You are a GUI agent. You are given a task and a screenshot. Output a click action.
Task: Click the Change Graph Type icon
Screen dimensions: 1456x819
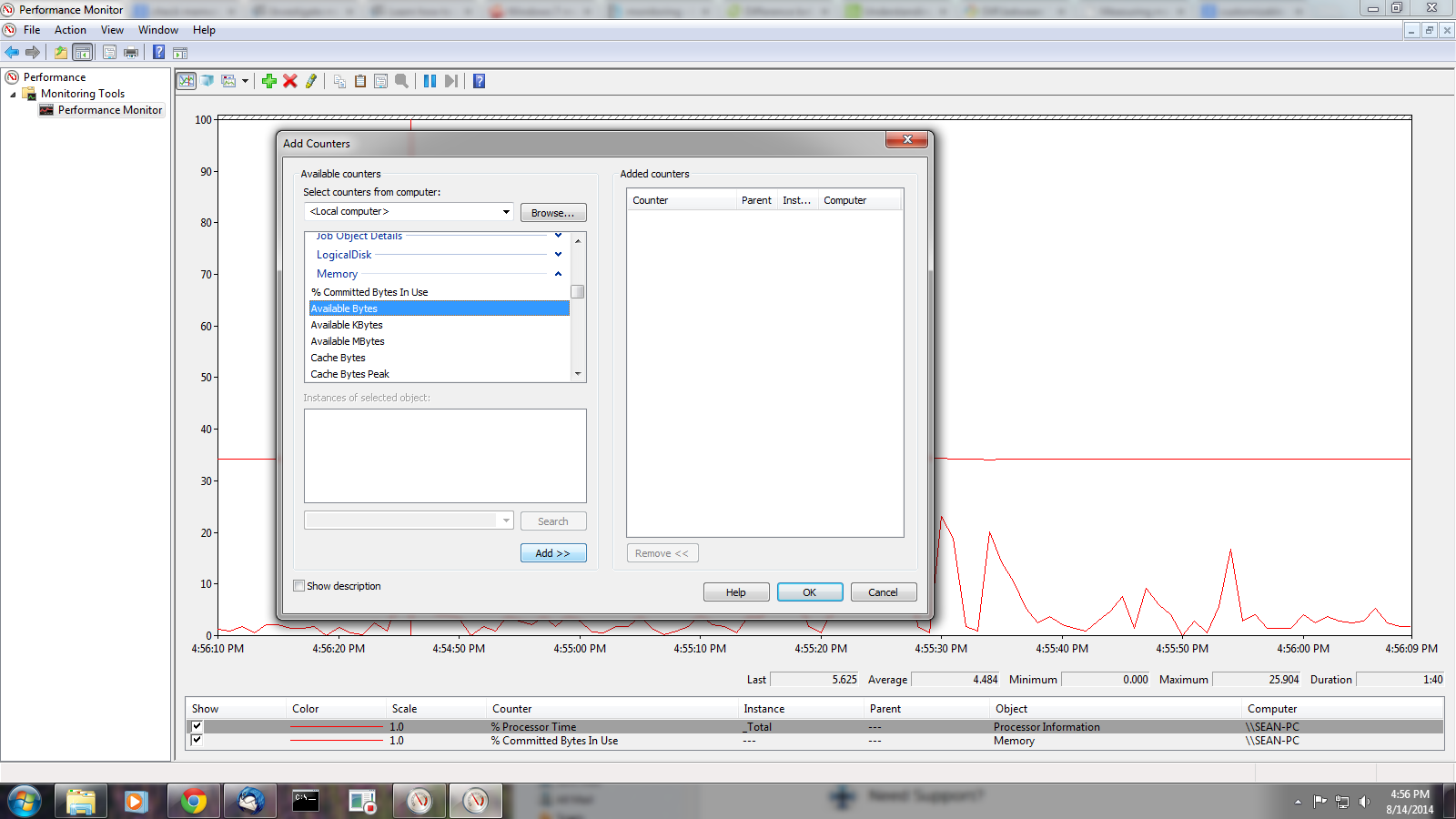click(x=228, y=81)
